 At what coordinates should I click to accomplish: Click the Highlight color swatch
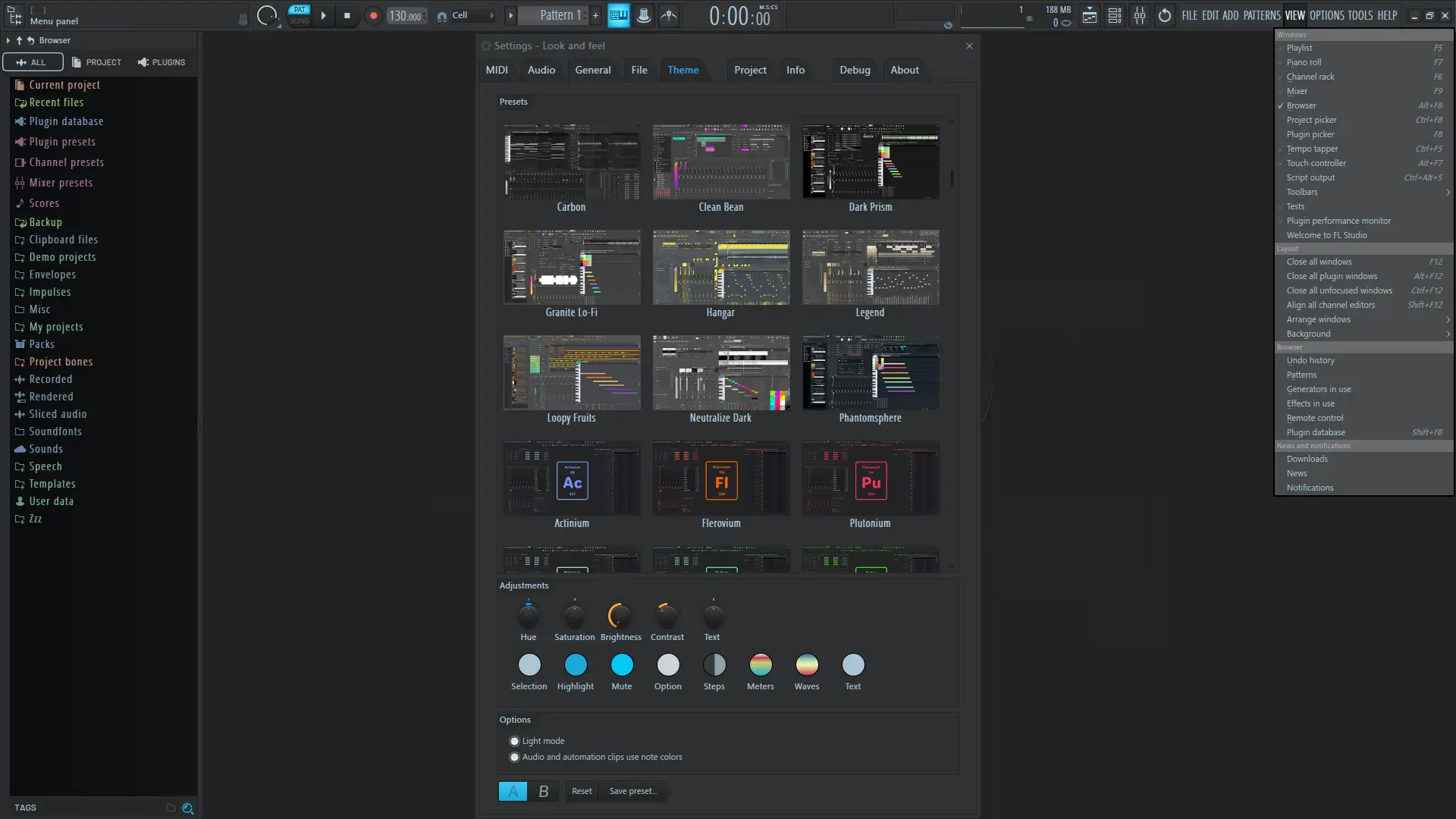click(x=576, y=665)
